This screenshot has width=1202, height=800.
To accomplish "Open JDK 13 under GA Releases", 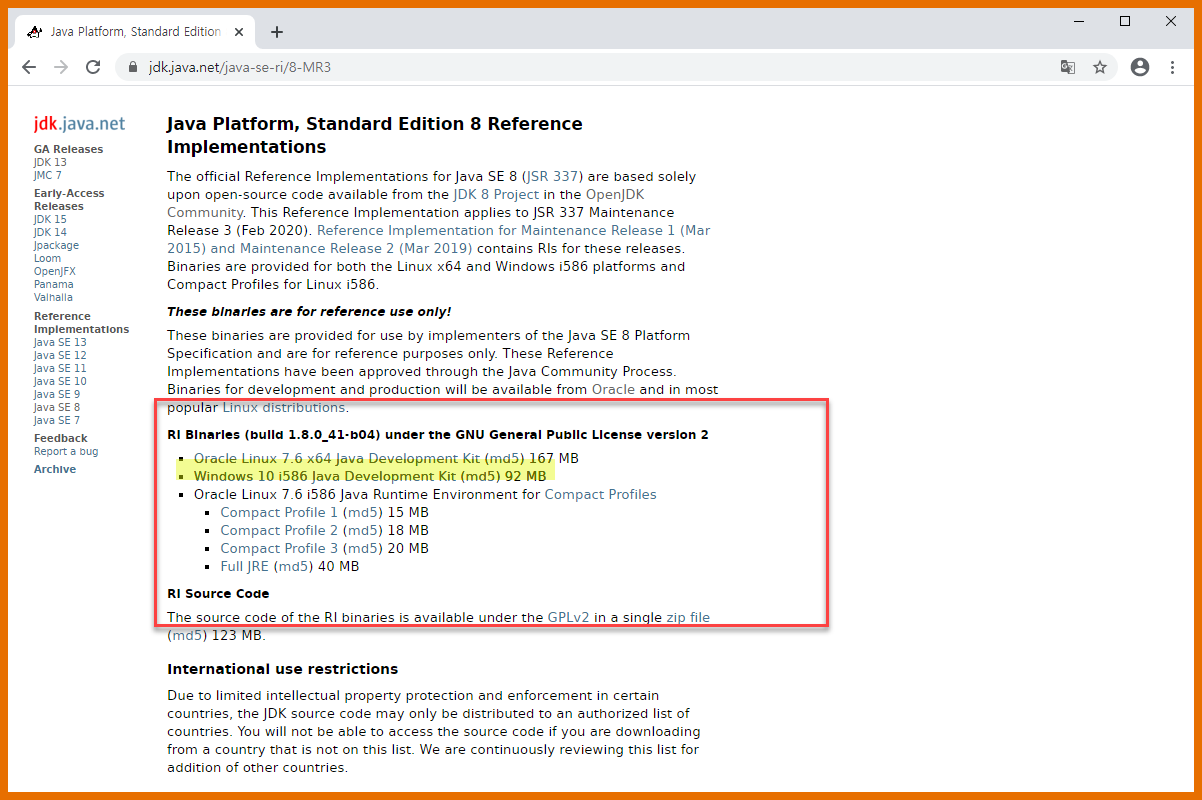I will (50, 162).
